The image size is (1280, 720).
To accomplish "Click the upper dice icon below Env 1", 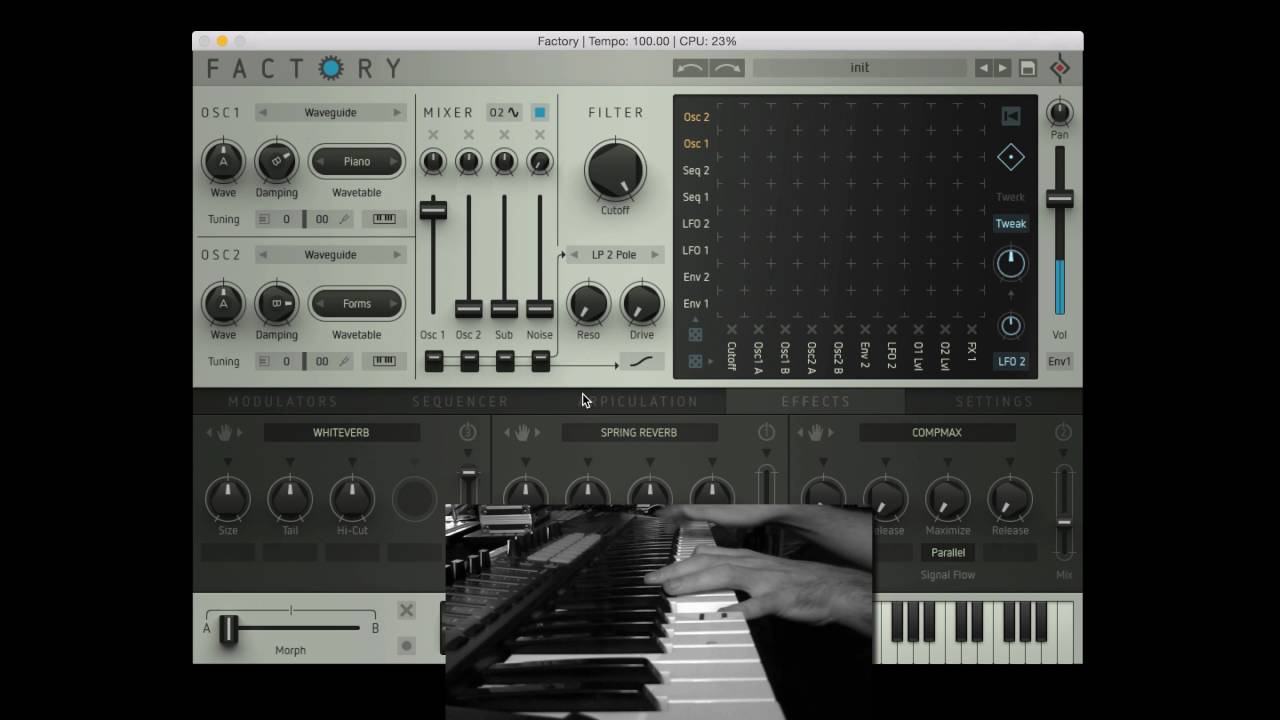I will [695, 335].
